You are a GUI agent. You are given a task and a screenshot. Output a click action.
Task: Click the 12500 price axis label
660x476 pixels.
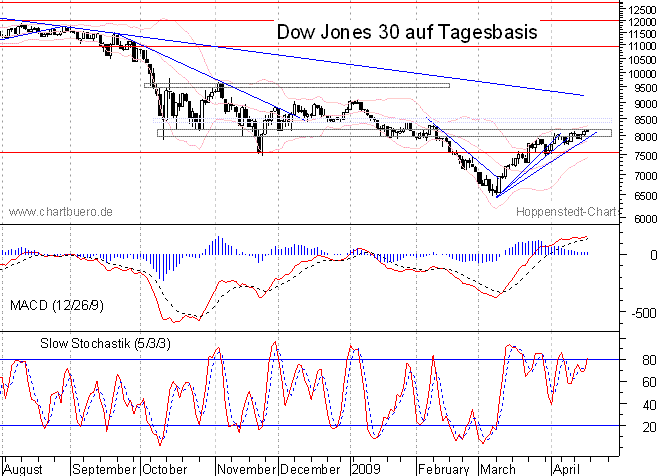click(642, 10)
